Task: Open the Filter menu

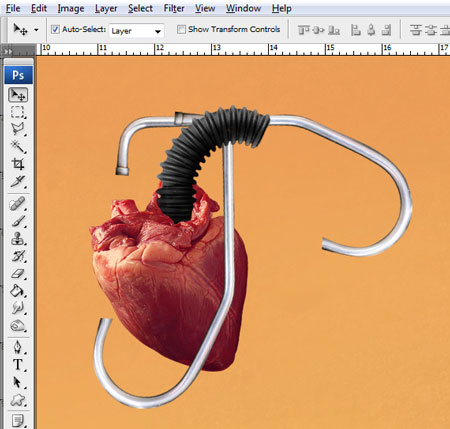Action: [174, 8]
